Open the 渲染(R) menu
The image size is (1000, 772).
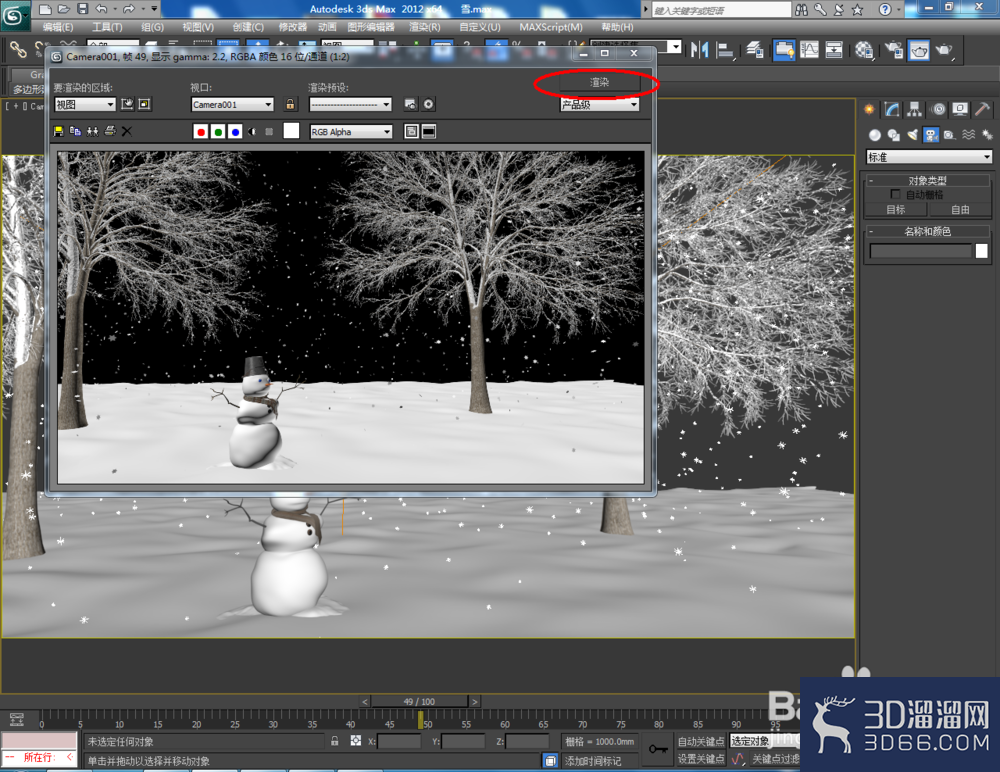click(x=425, y=27)
